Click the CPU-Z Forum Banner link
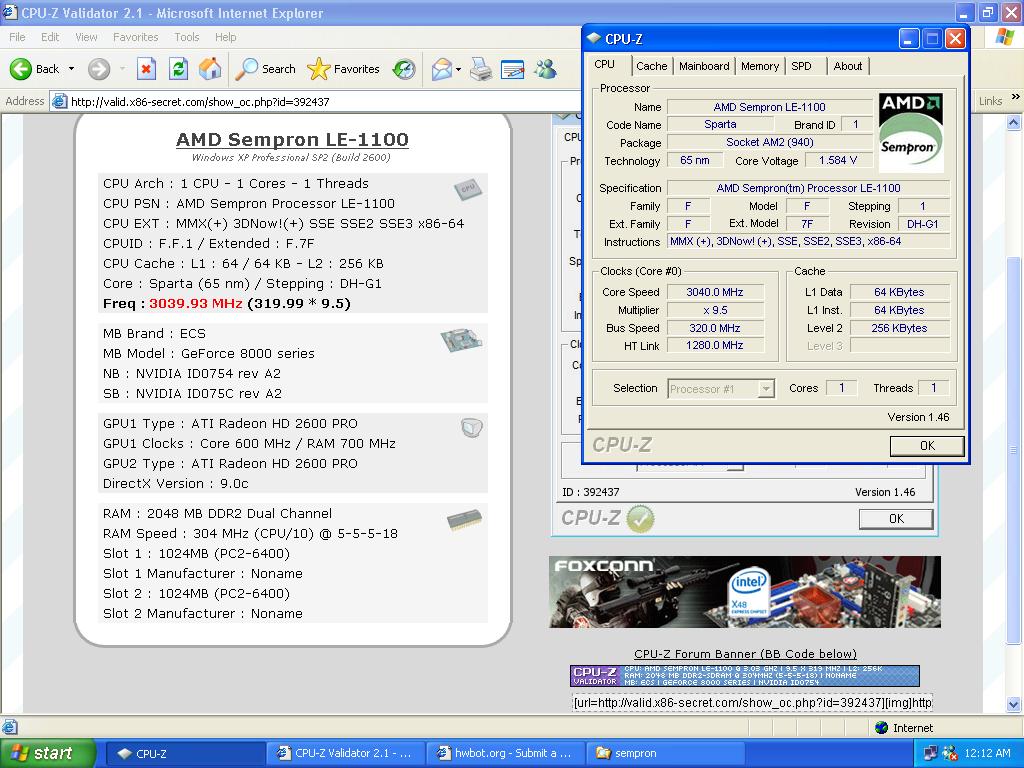This screenshot has height=768, width=1024. click(x=745, y=654)
